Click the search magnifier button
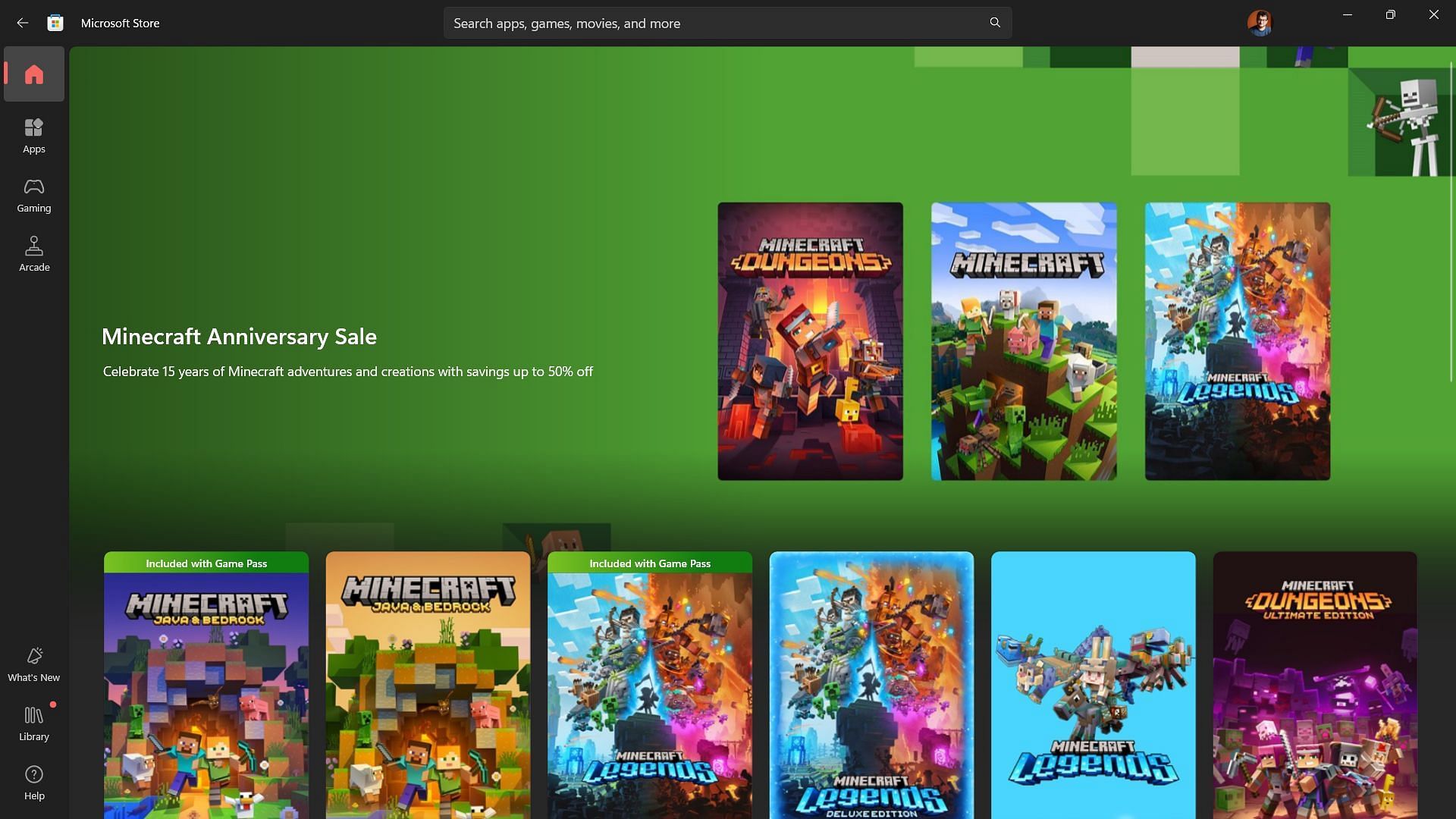Viewport: 1456px width, 819px height. [x=994, y=22]
